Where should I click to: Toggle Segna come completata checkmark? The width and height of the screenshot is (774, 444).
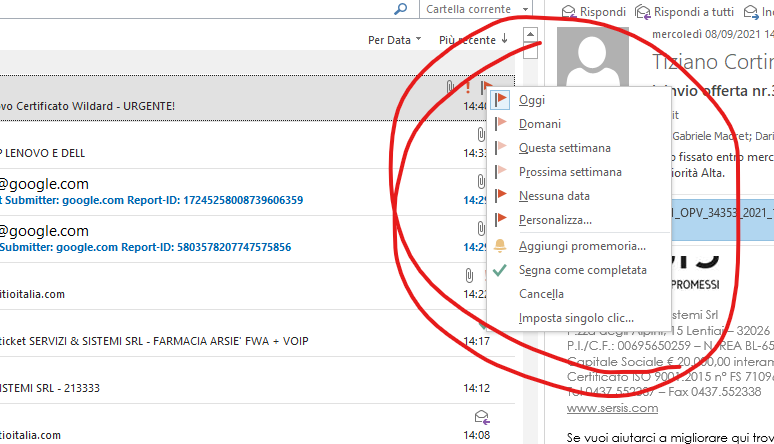501,270
